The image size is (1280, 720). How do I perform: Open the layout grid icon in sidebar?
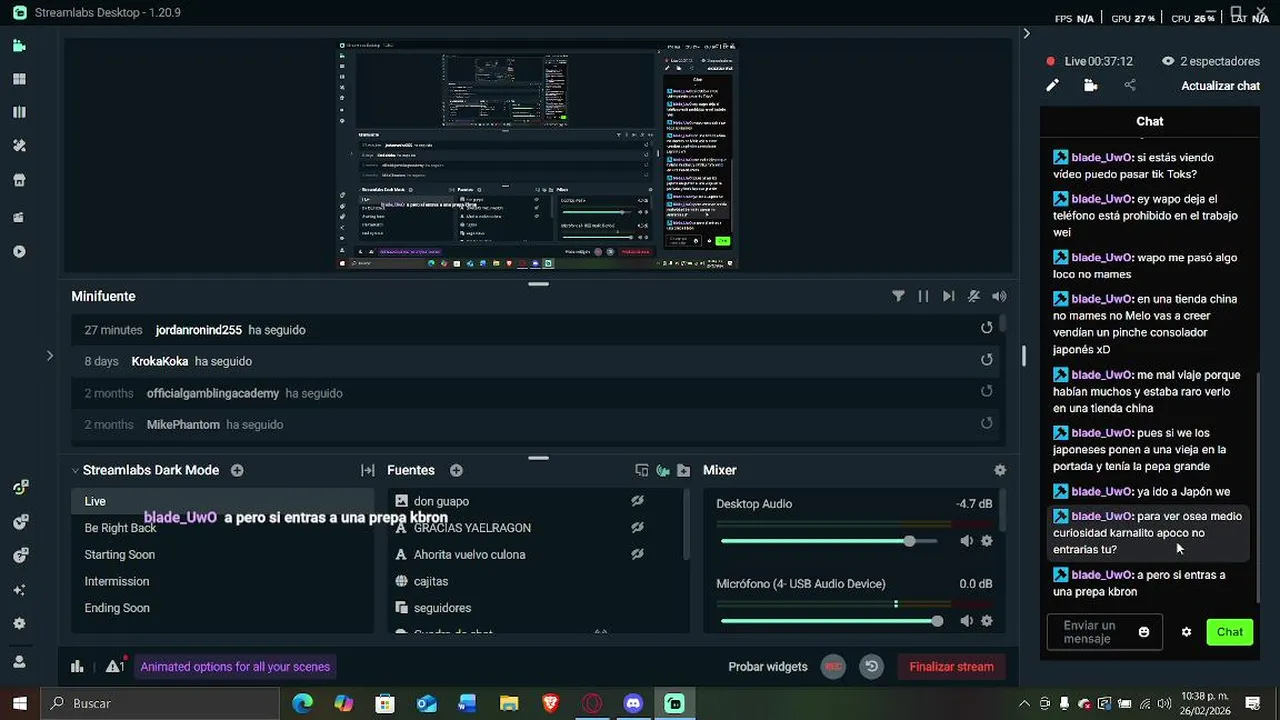pos(19,79)
